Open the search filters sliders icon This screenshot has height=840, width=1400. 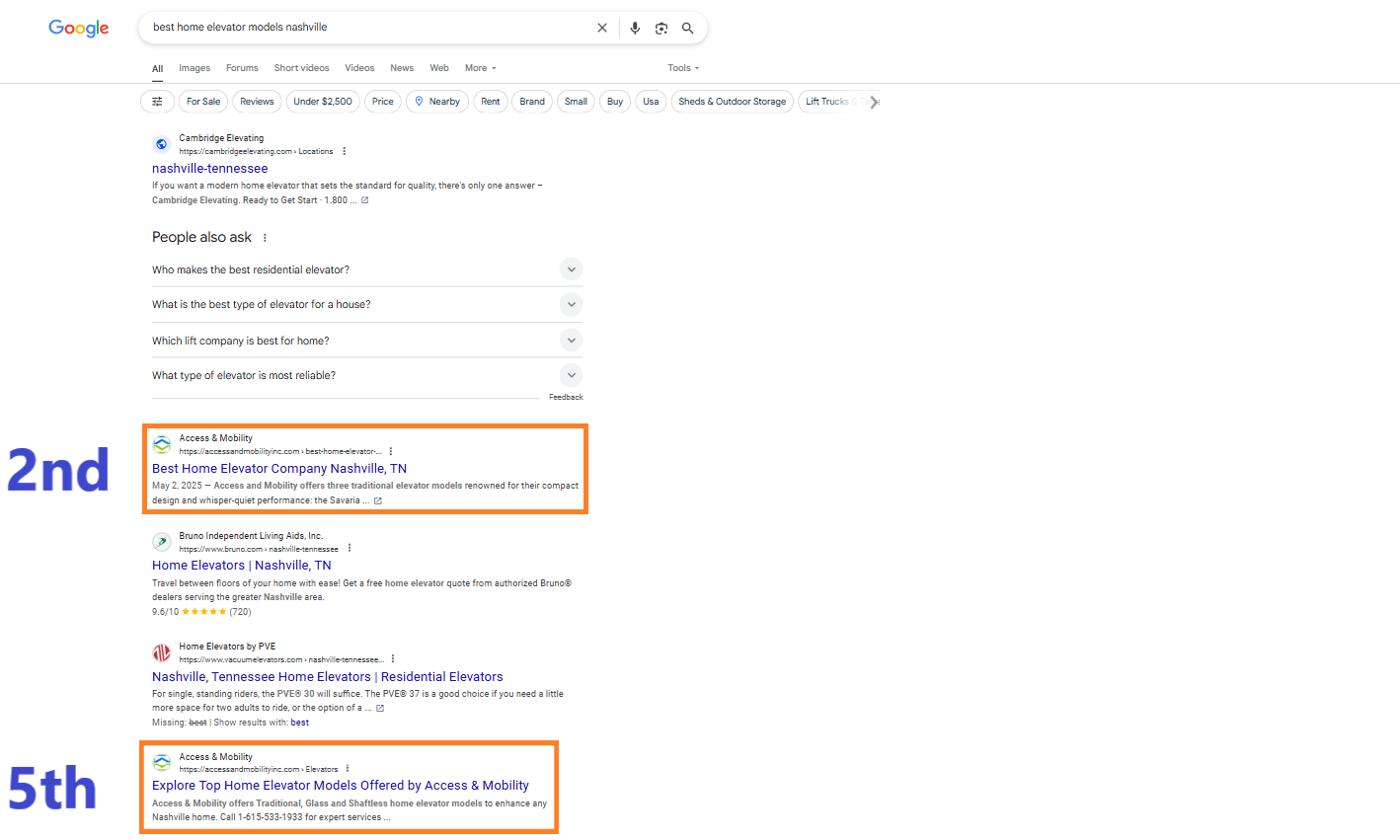click(157, 102)
